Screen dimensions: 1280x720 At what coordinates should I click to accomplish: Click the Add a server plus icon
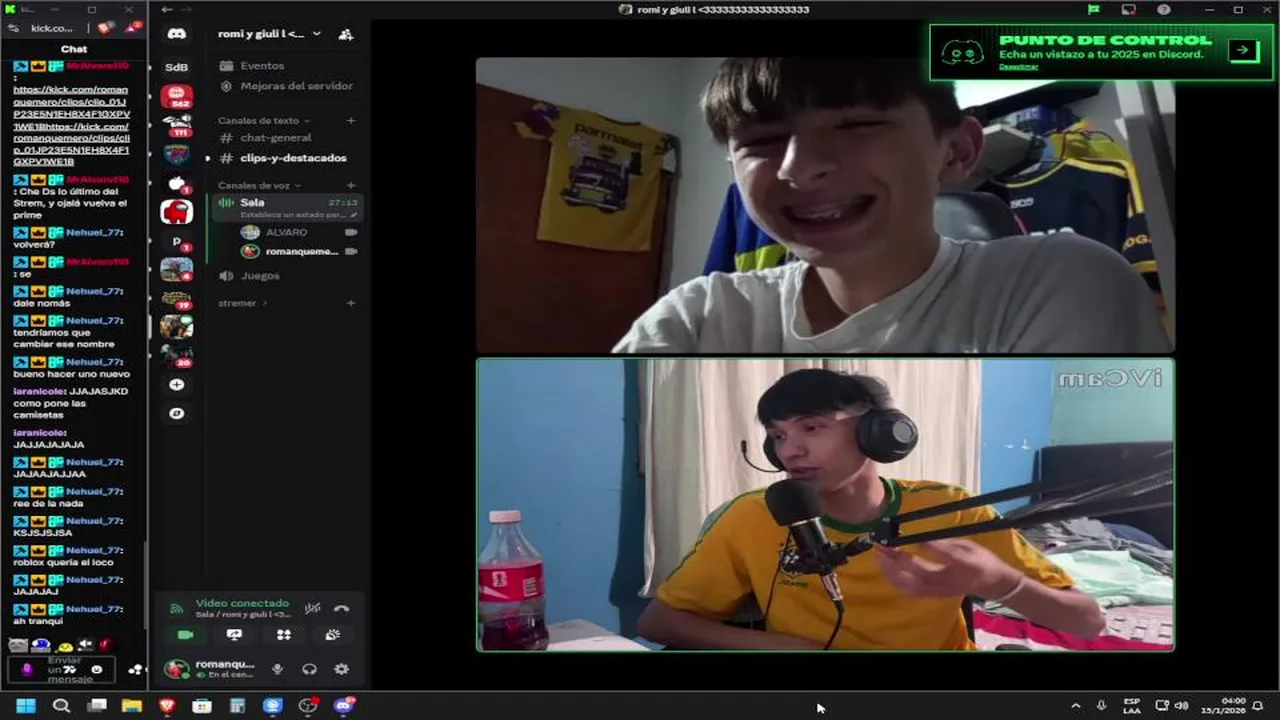click(176, 385)
